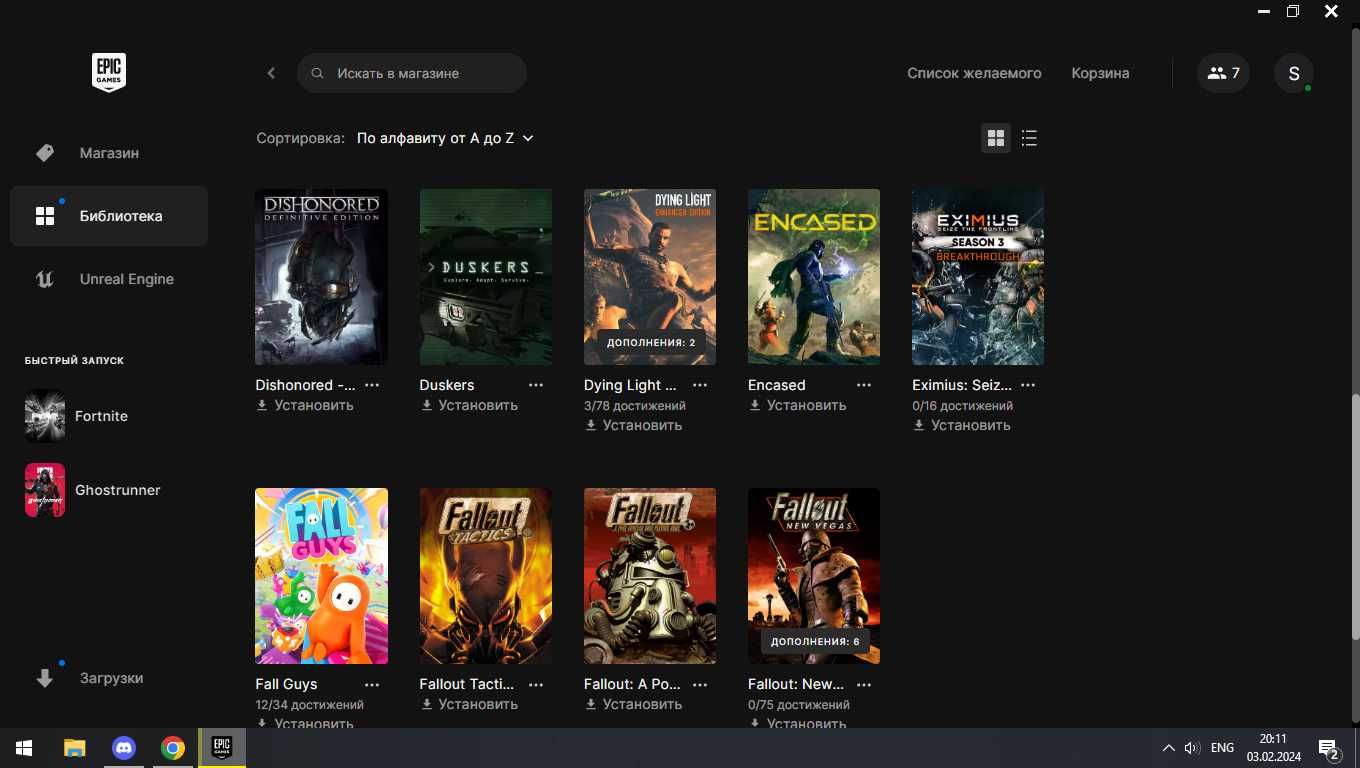This screenshot has width=1360, height=768.
Task: Open the Корзина cart
Action: (1100, 73)
